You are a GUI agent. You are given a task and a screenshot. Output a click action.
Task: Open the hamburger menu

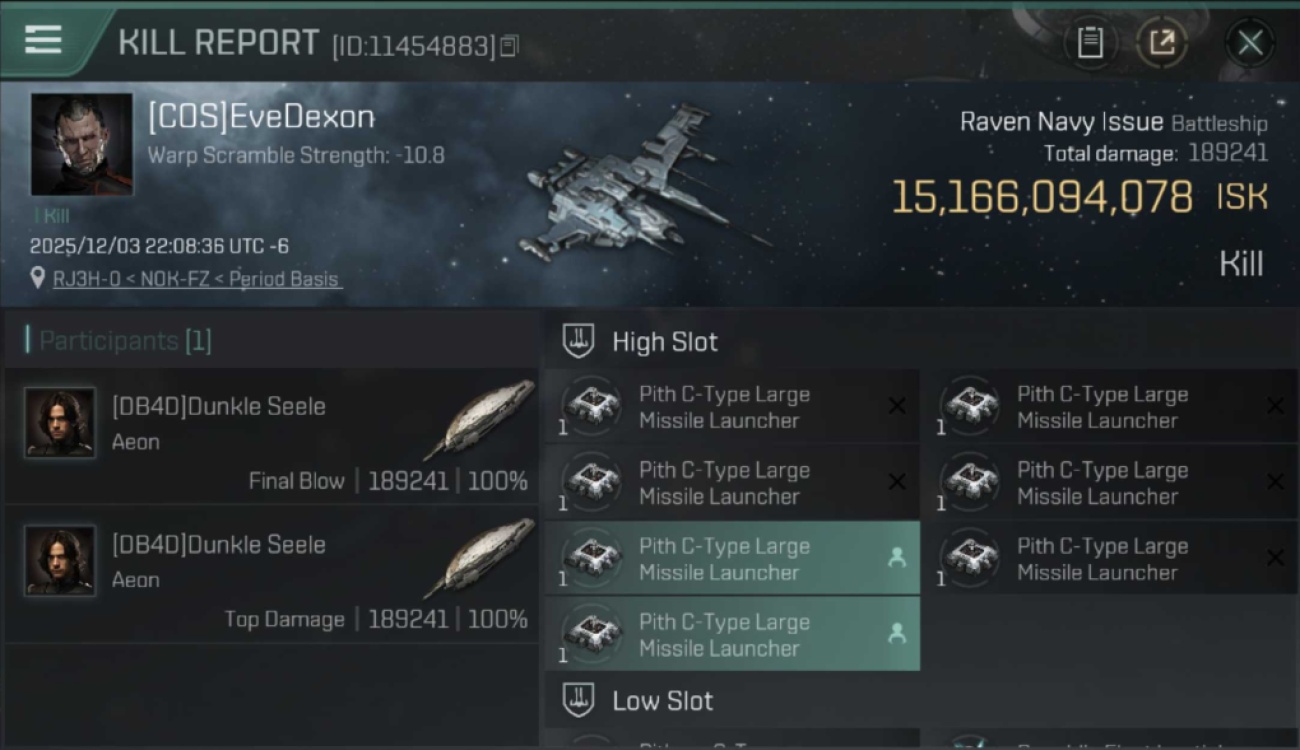43,40
